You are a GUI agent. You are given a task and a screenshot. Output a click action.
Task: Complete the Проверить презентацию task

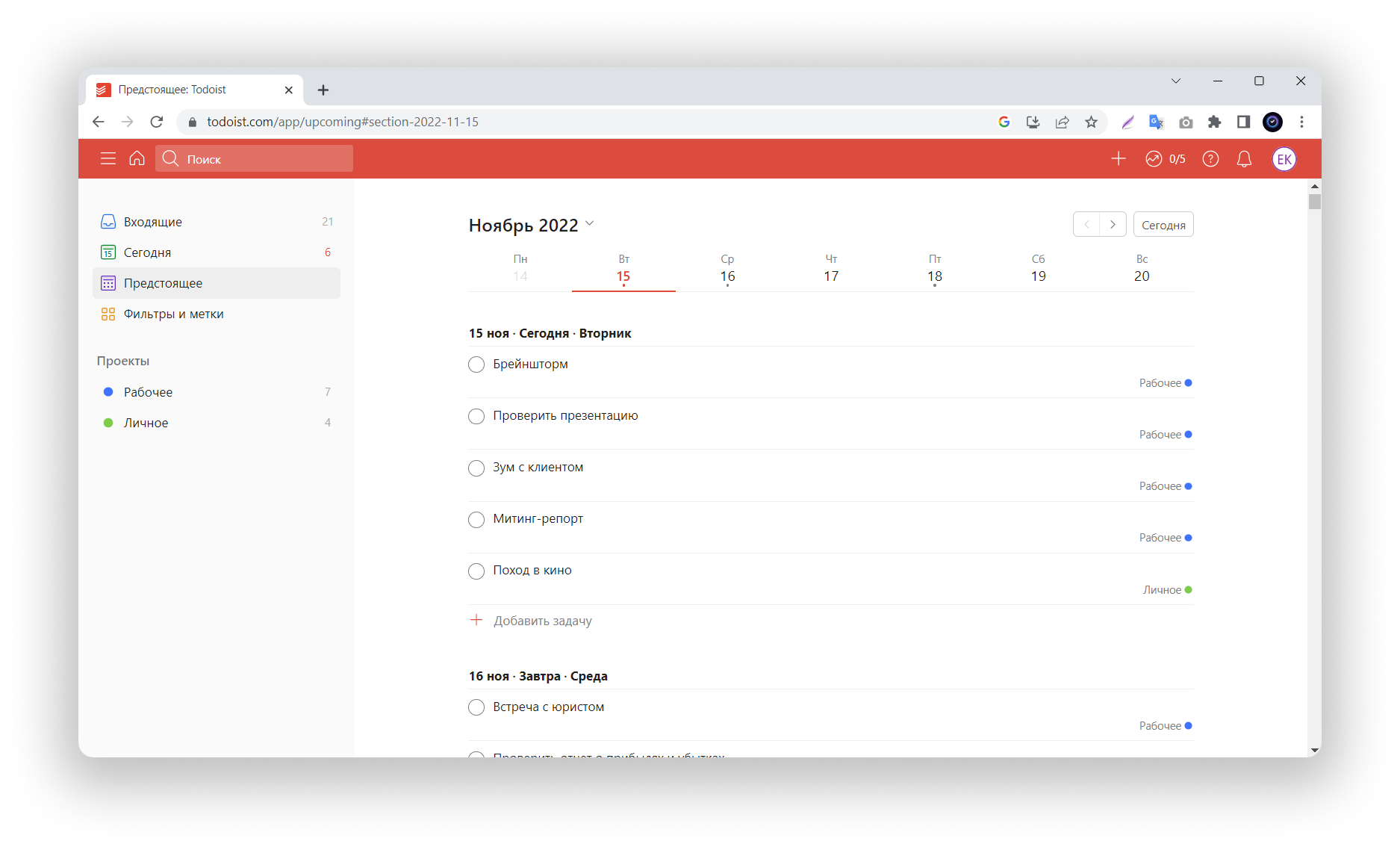476,416
